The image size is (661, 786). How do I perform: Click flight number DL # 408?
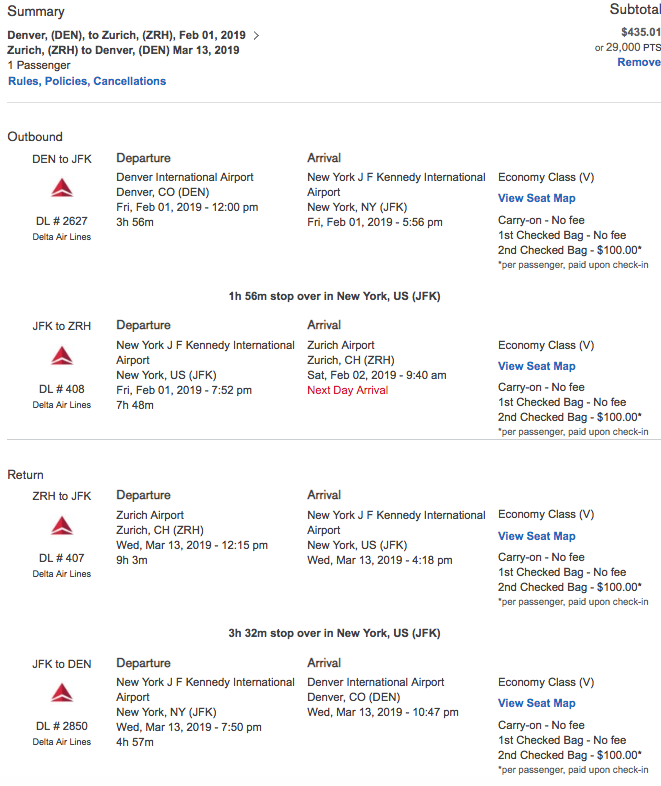point(62,389)
